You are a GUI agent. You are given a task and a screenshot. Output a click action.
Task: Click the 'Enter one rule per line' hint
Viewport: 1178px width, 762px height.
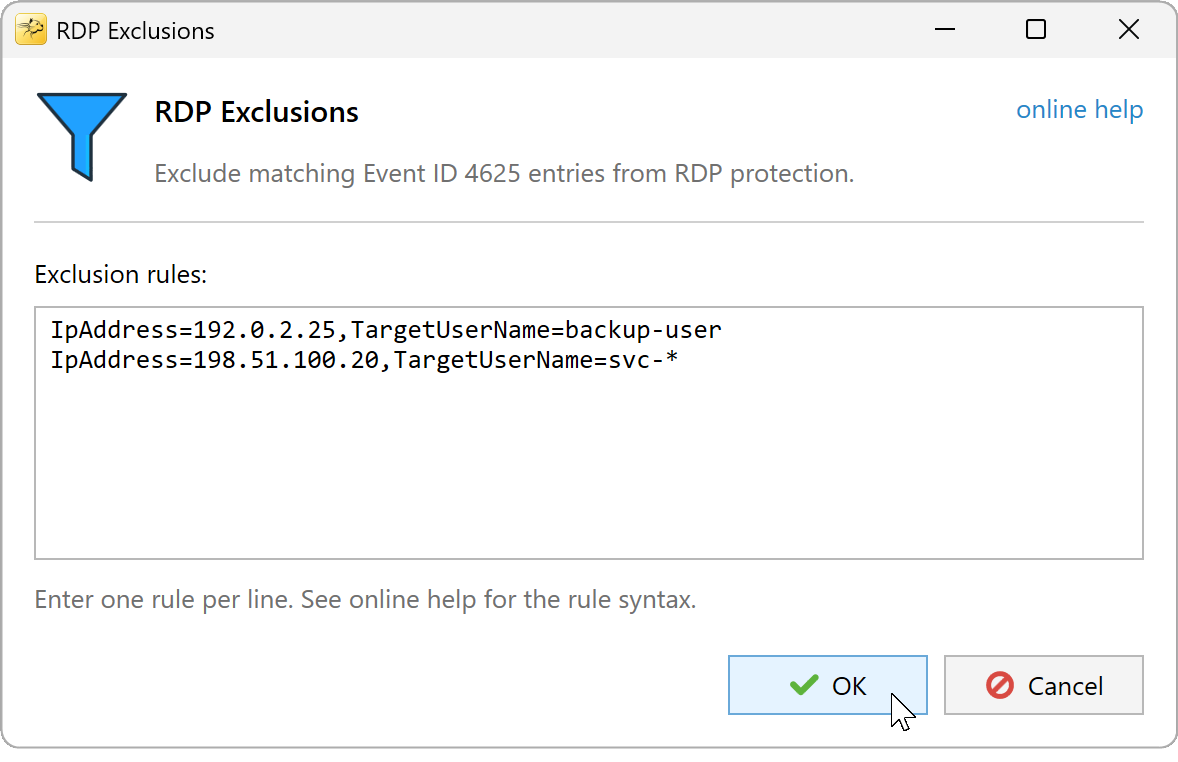point(365,600)
